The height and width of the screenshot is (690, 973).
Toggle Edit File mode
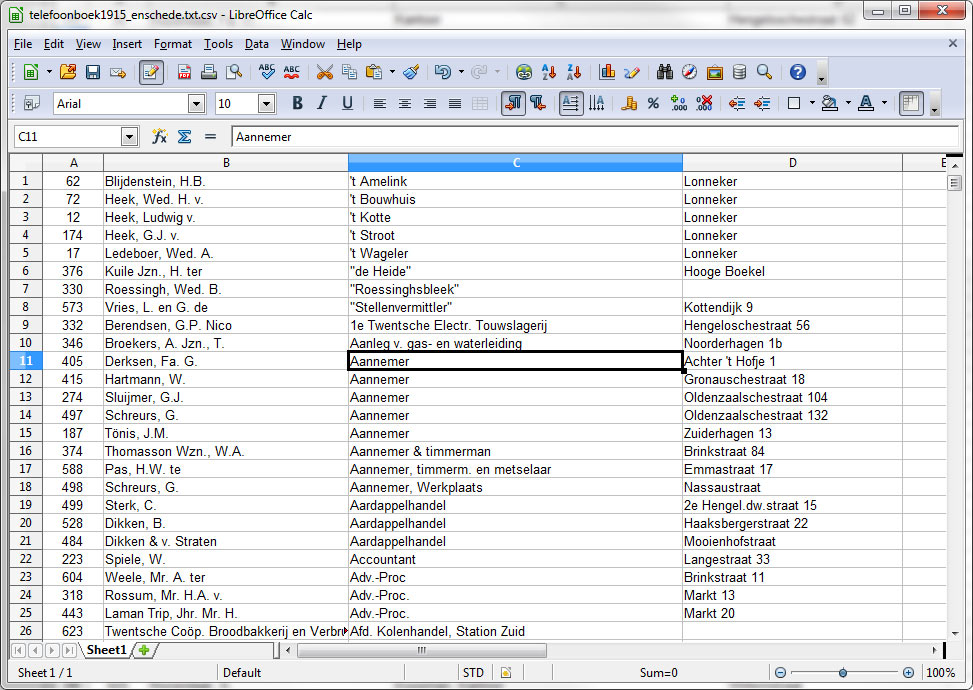(x=151, y=72)
